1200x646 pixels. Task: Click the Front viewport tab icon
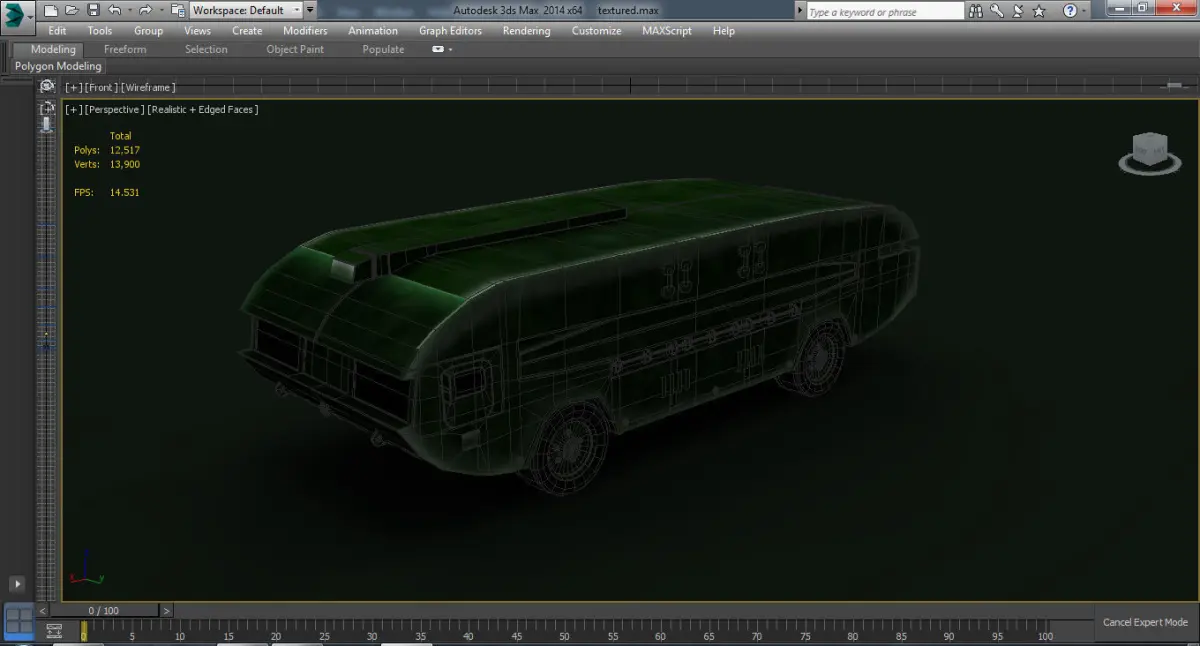point(47,87)
